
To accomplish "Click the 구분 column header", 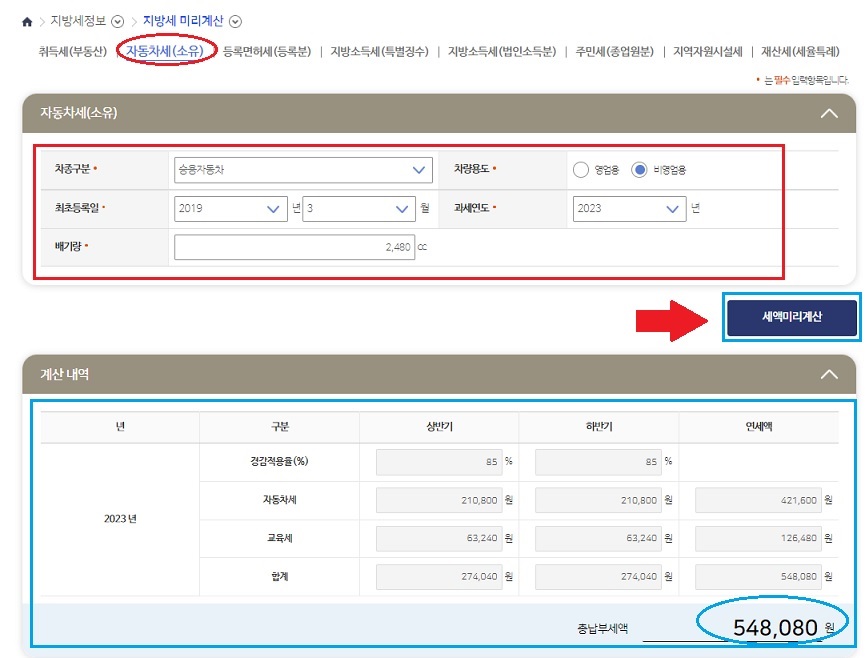I will tap(280, 427).
